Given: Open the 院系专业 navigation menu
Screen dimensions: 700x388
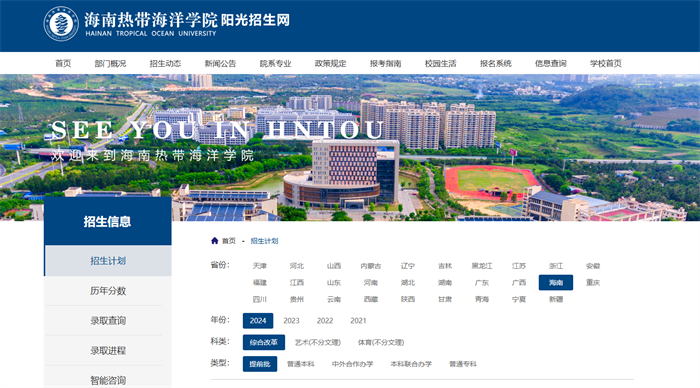Looking at the screenshot, I should (x=275, y=63).
